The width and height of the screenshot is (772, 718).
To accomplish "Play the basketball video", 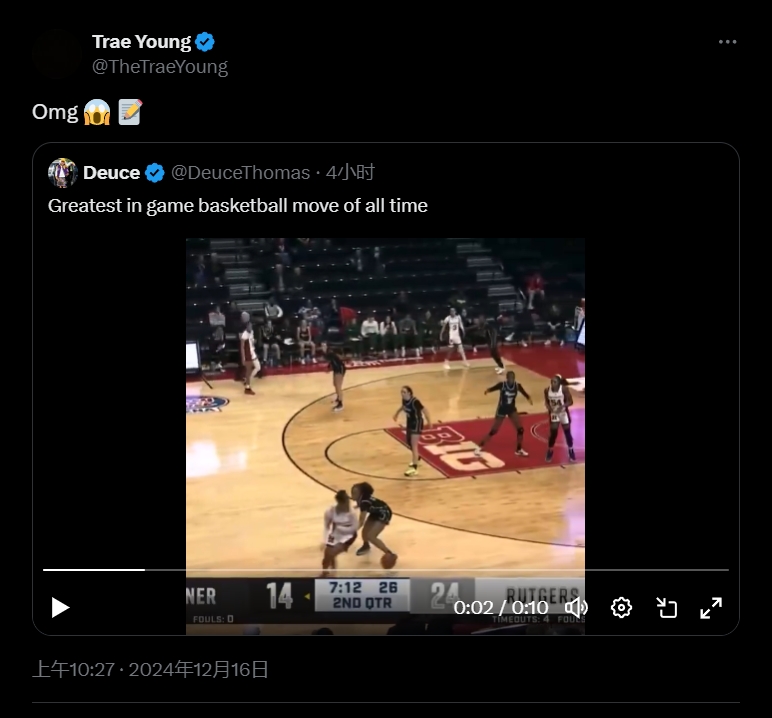I will tap(61, 607).
